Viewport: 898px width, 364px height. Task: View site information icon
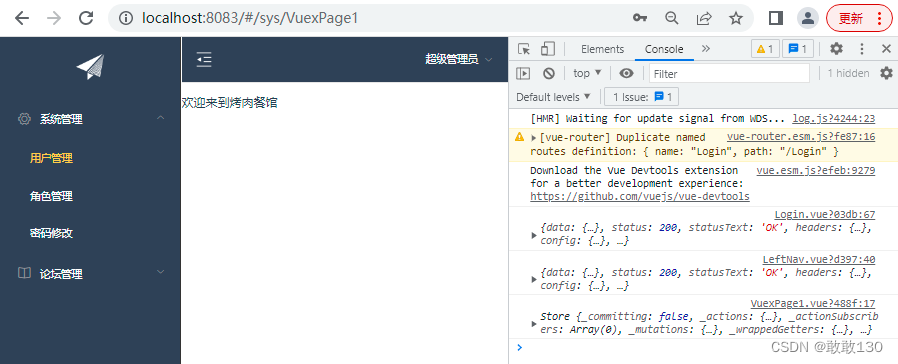(x=126, y=18)
